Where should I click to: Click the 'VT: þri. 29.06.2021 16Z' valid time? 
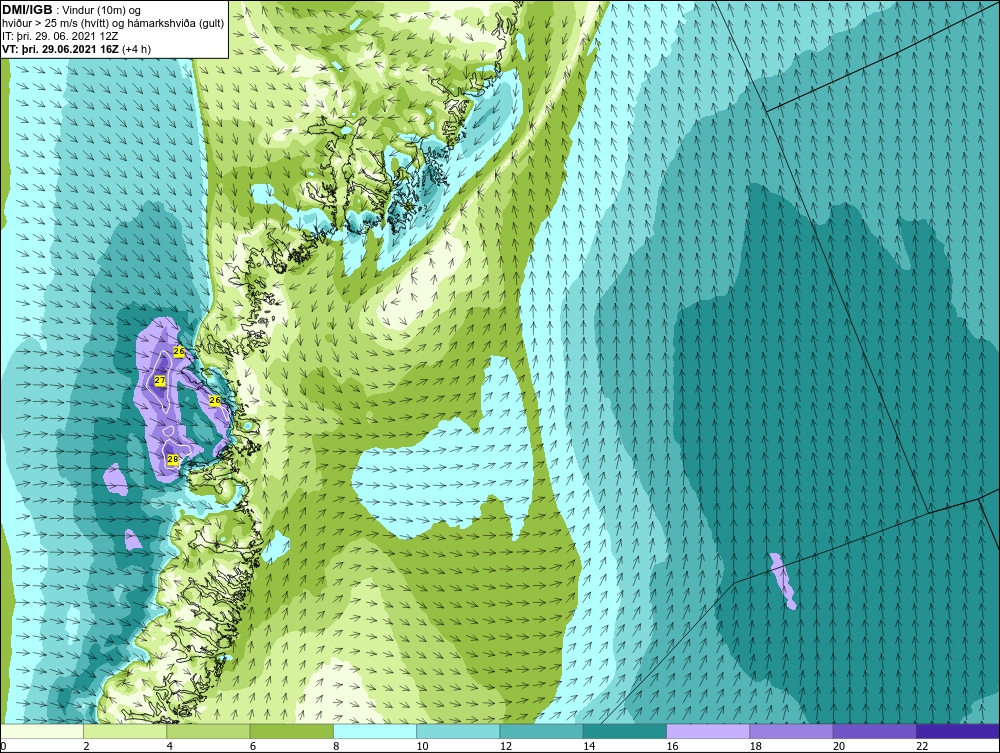[60, 48]
